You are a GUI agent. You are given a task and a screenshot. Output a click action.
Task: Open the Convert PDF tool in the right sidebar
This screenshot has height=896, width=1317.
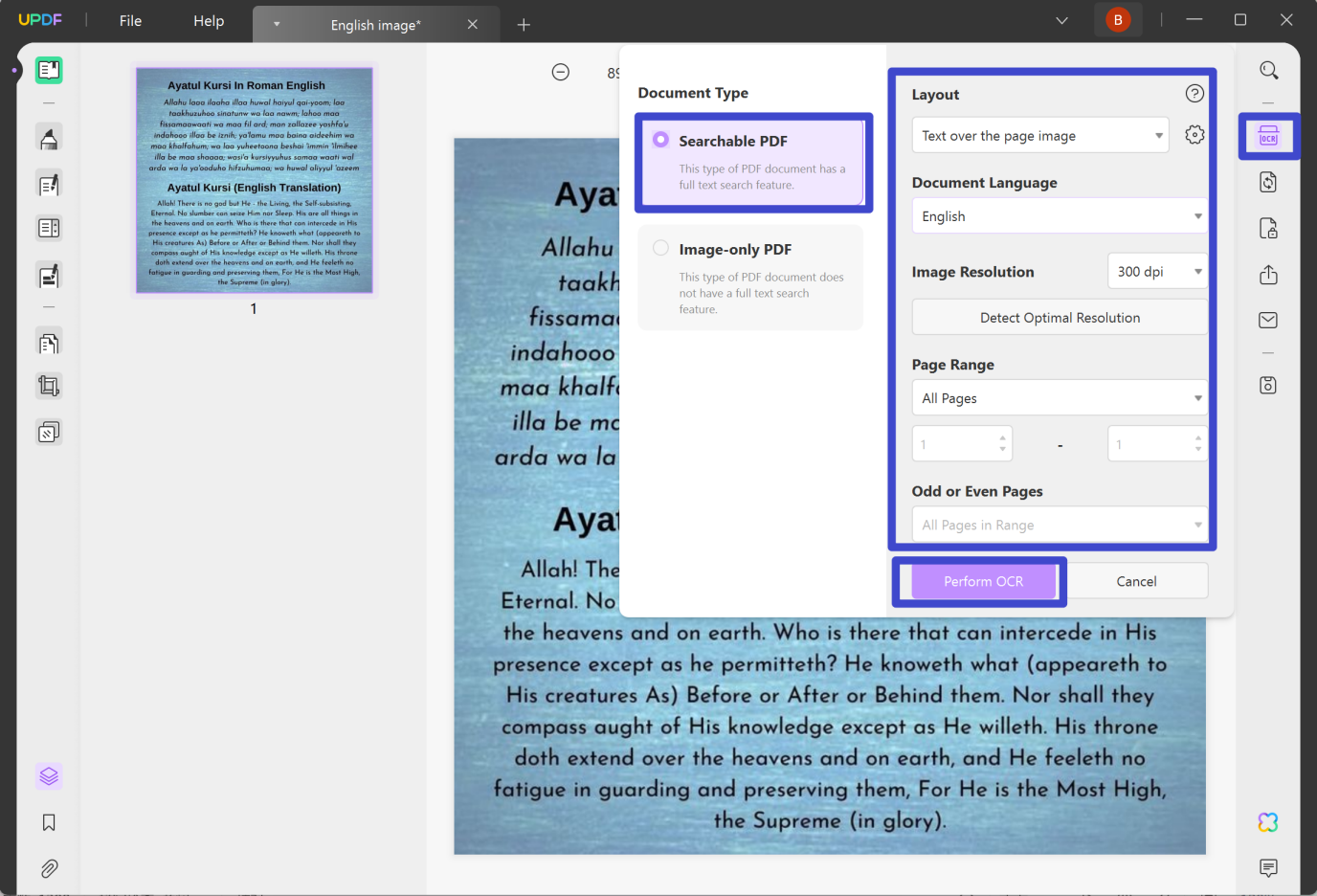tap(1268, 182)
